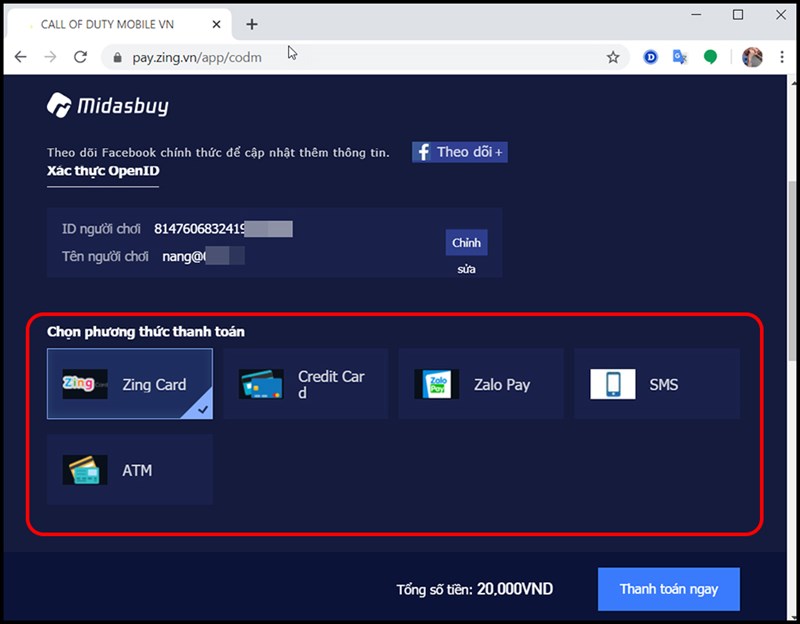Reload the page with the refresh icon
Viewport: 800px width, 624px height.
80,57
